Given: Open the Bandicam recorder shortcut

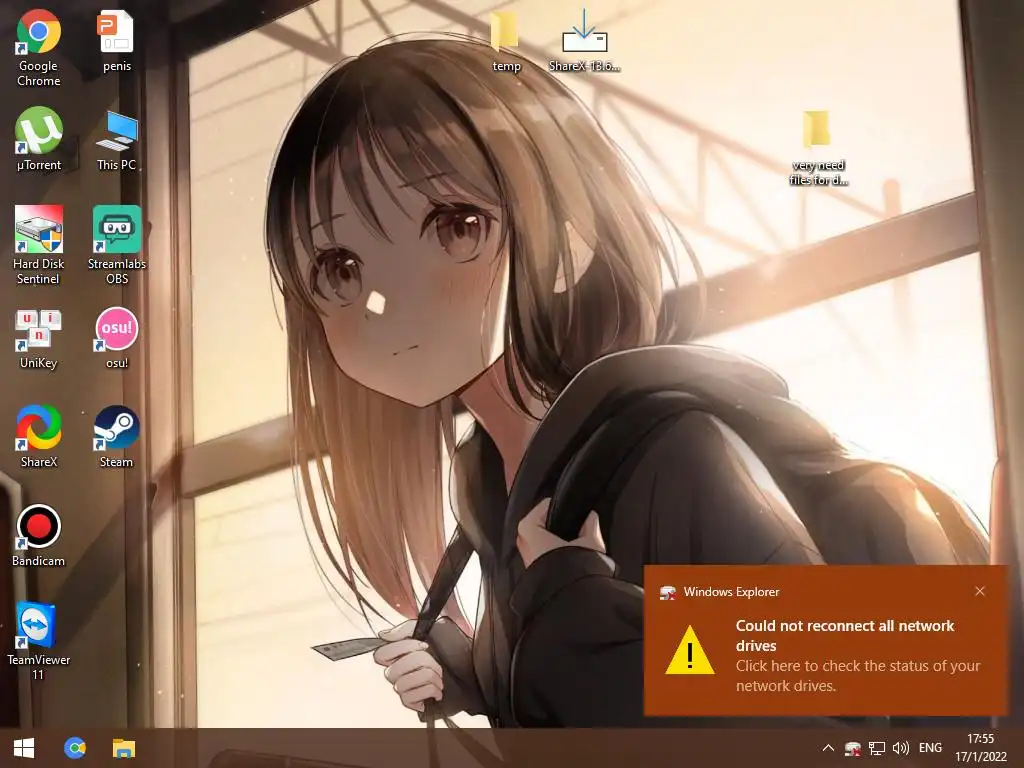Looking at the screenshot, I should pyautogui.click(x=39, y=536).
